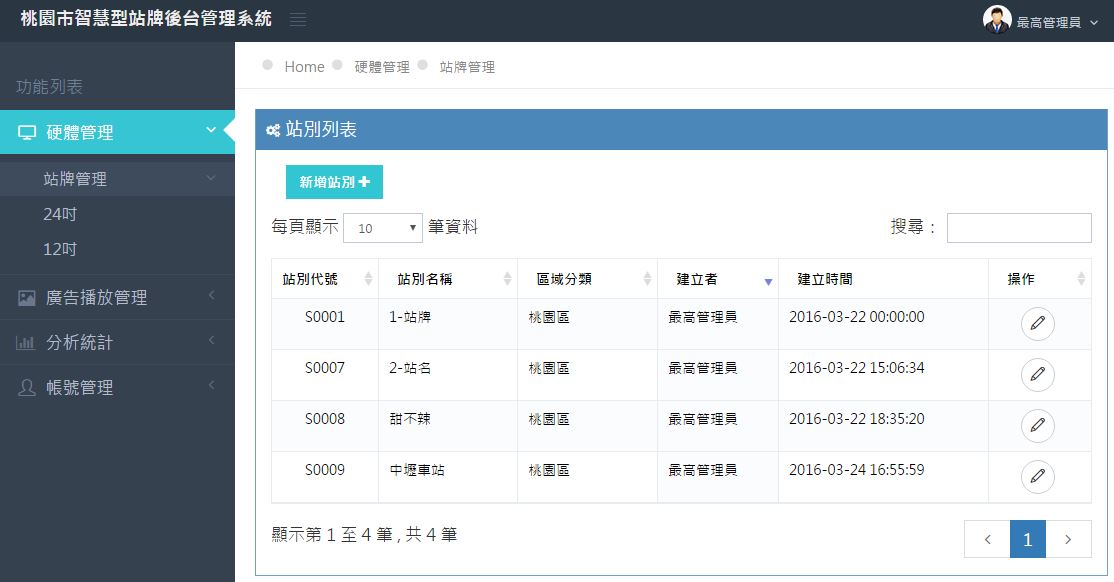Click the 搜尋 search input field
Image resolution: width=1114 pixels, height=582 pixels.
tap(1019, 228)
